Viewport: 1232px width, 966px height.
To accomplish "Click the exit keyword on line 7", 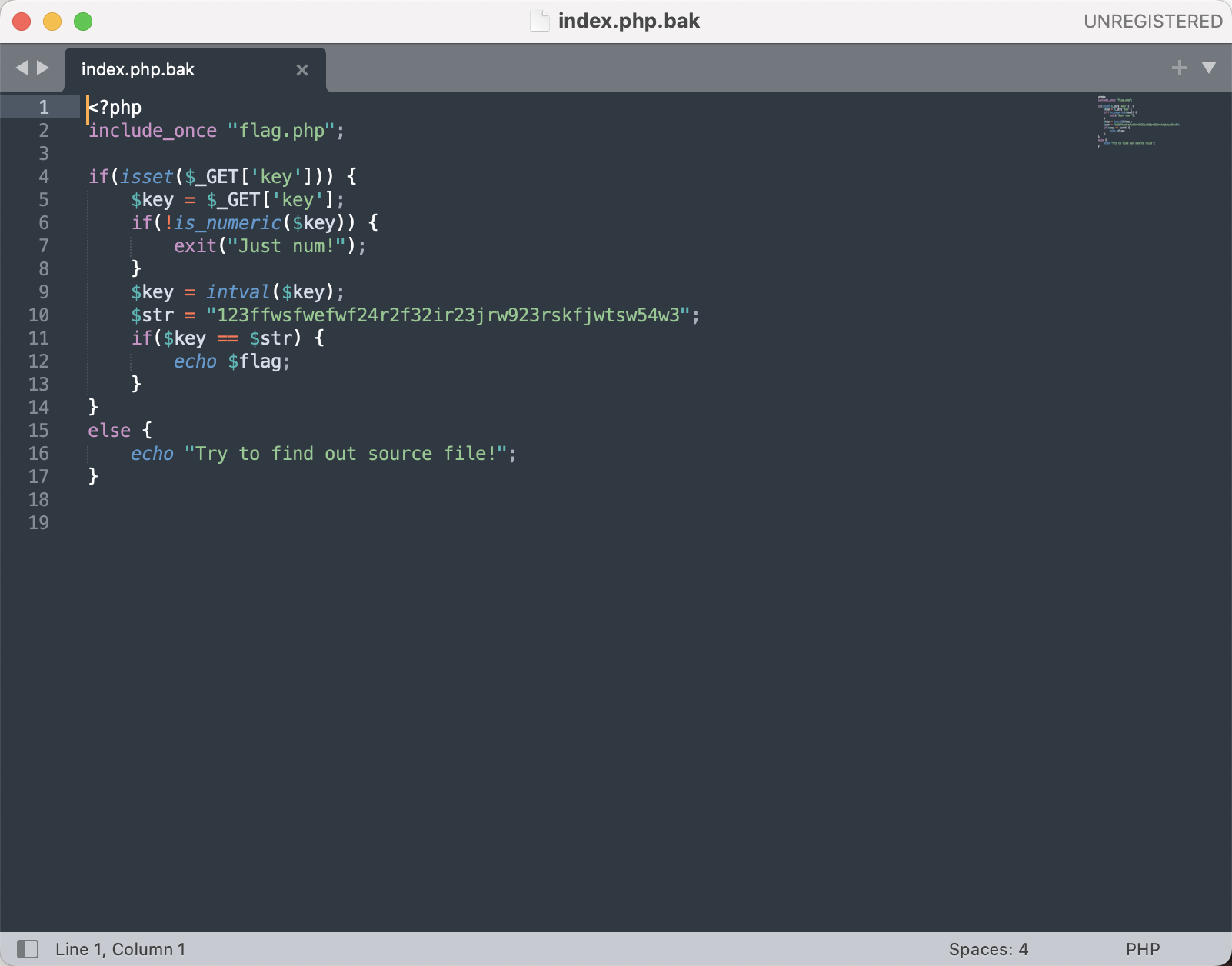I will point(195,246).
